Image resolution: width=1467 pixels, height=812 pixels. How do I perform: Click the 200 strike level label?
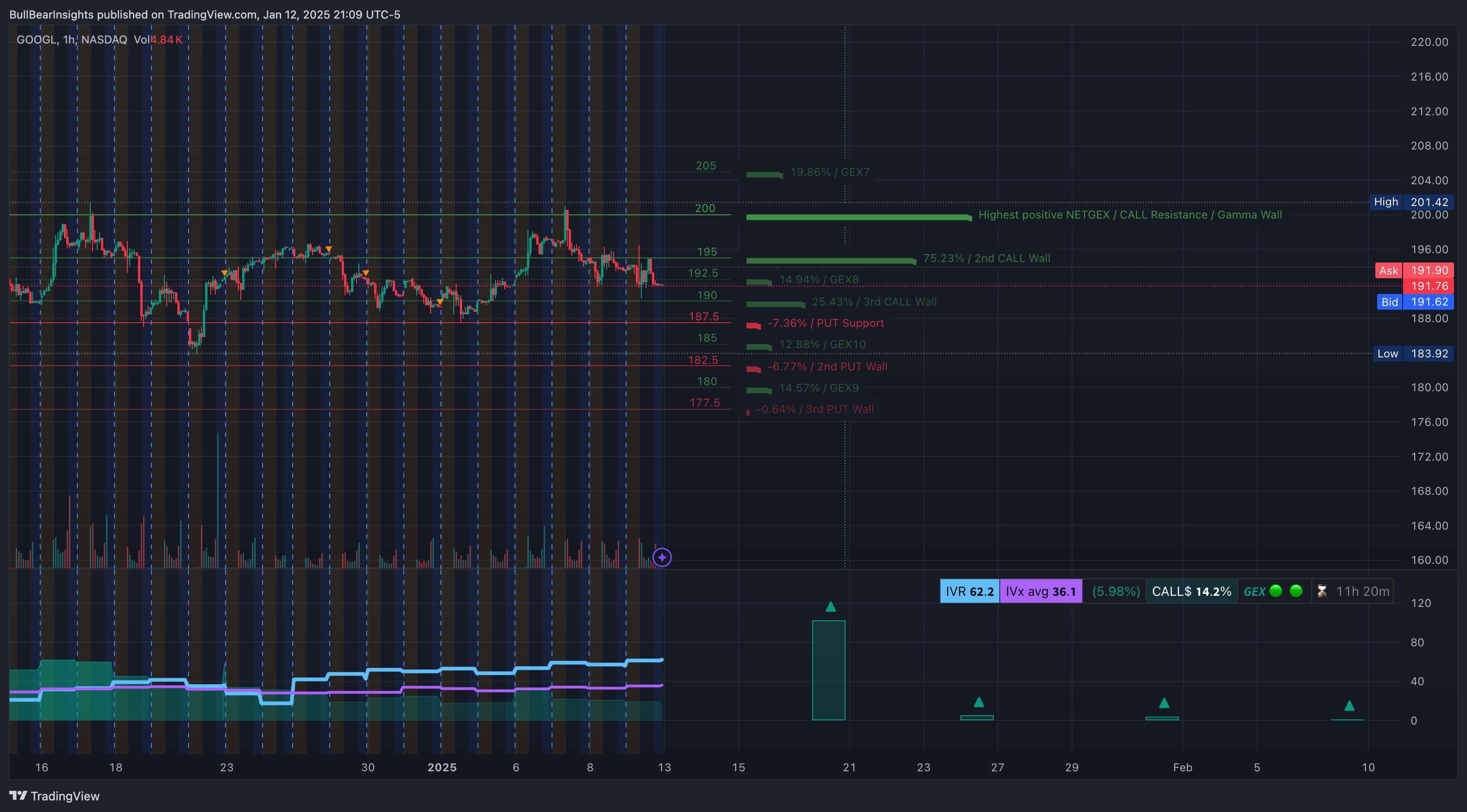pos(705,208)
